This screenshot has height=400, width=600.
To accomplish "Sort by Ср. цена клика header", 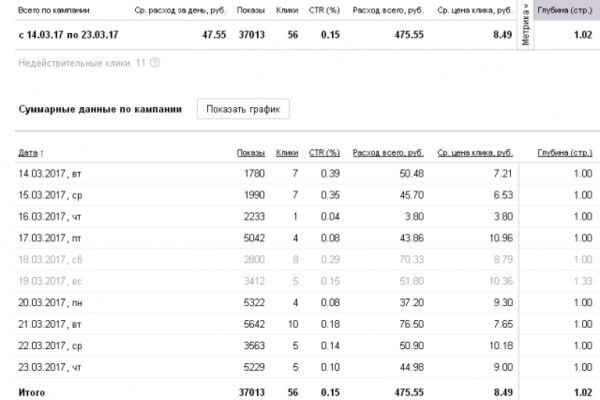I will tap(475, 153).
